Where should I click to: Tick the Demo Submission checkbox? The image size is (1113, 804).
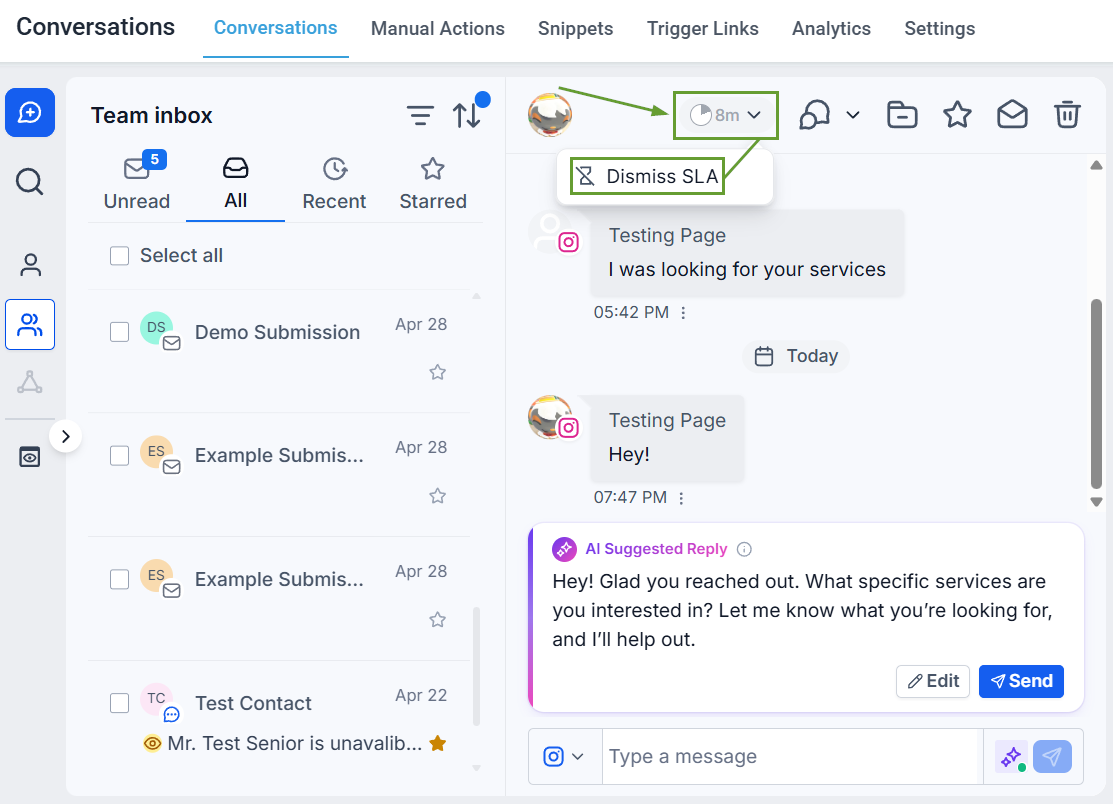[119, 332]
